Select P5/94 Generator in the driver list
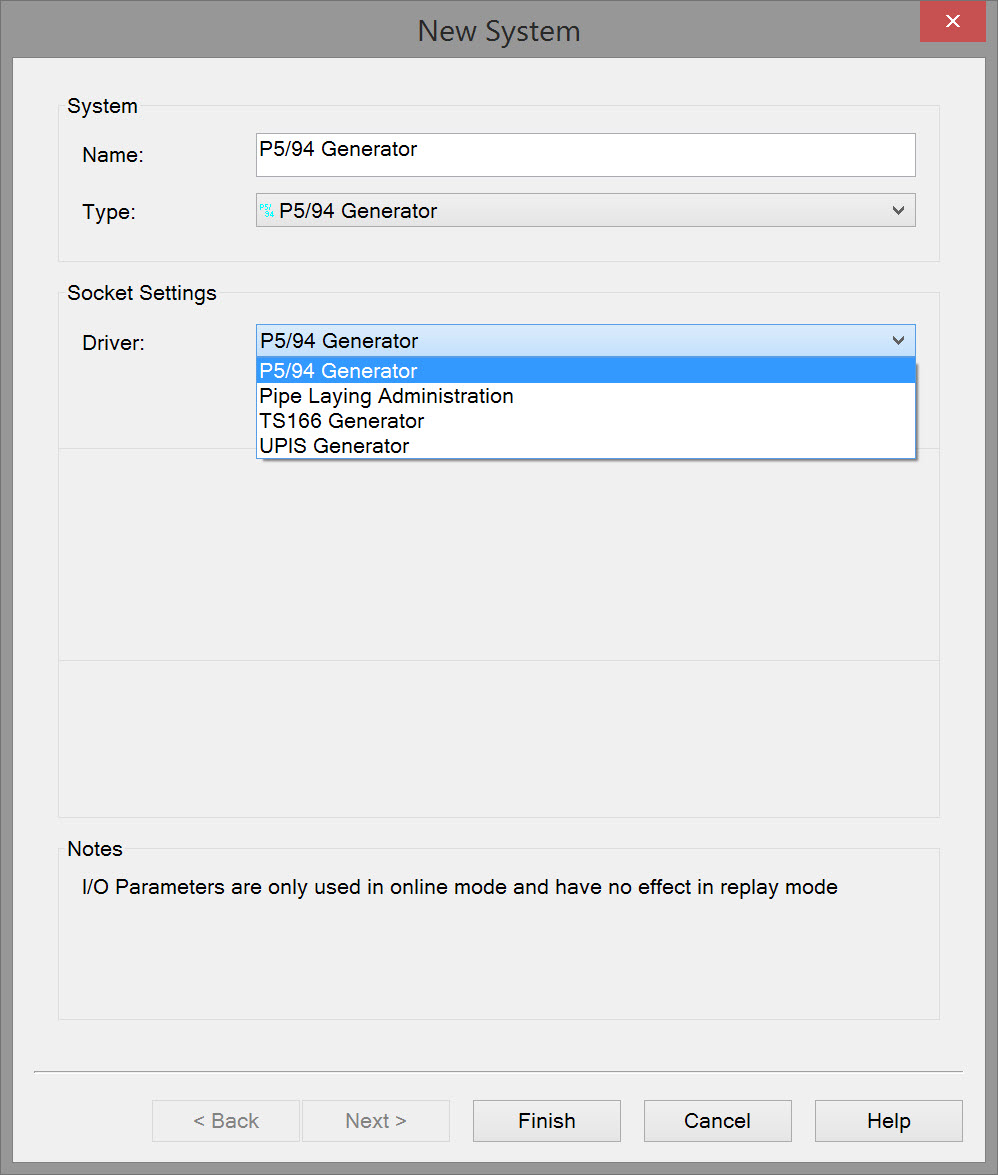Image resolution: width=998 pixels, height=1175 pixels. (x=339, y=371)
